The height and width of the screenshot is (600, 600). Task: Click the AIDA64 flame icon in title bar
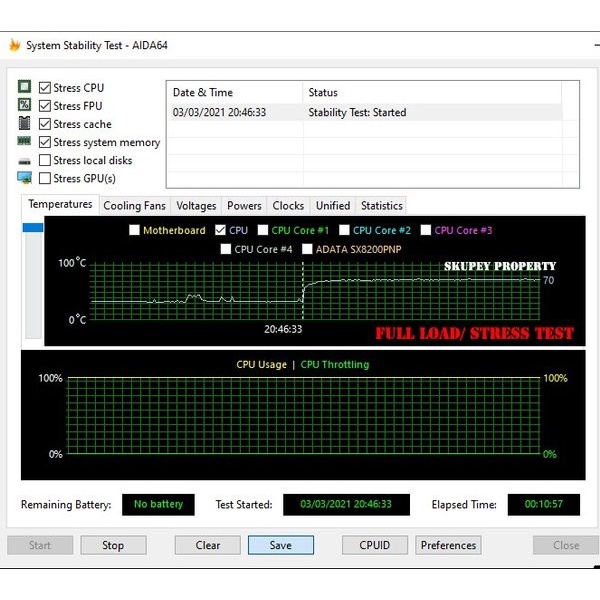[14, 45]
